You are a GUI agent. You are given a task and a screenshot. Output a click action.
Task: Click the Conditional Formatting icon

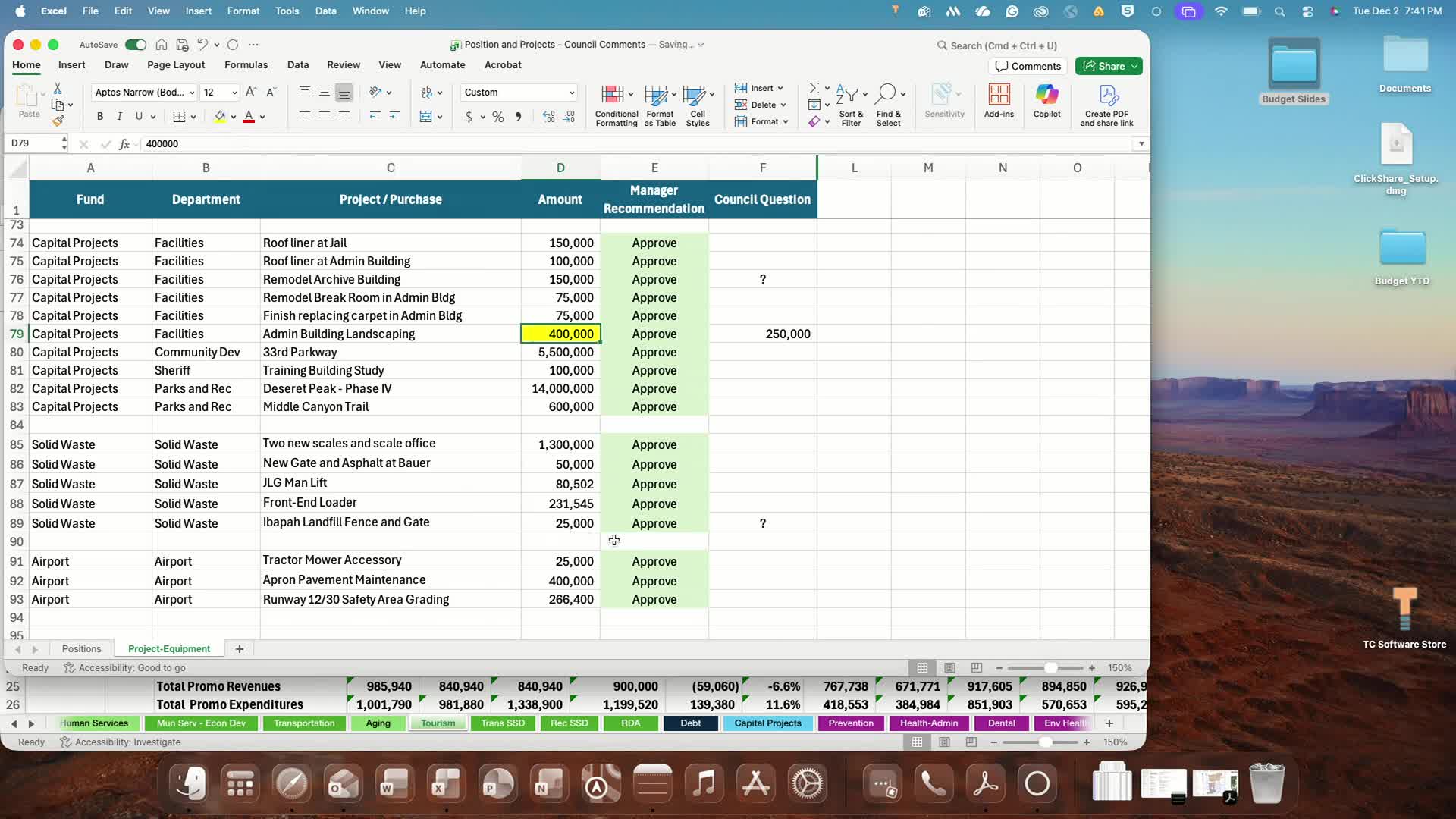pos(612,95)
